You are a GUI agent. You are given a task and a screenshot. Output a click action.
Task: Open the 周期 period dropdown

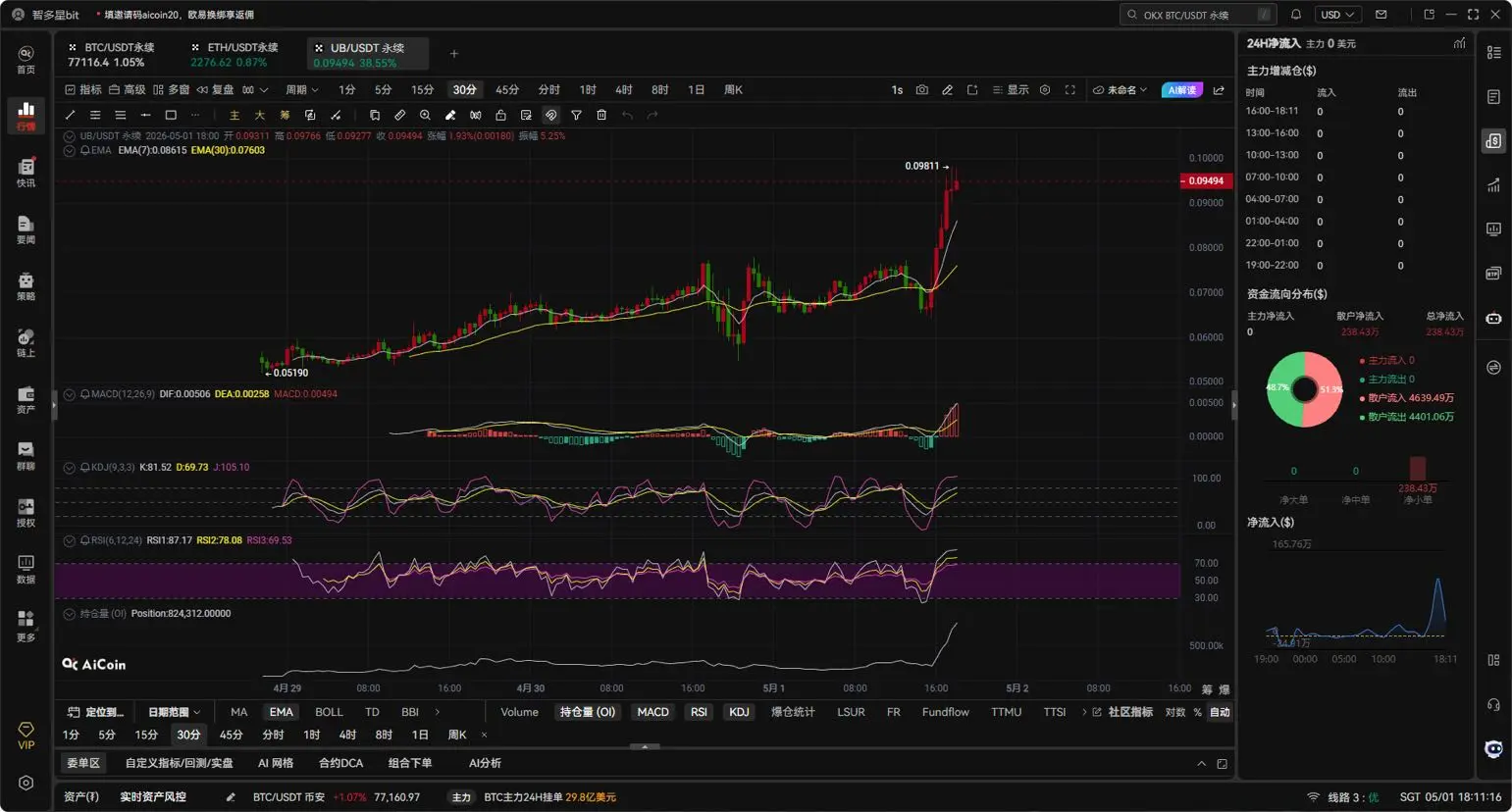301,90
